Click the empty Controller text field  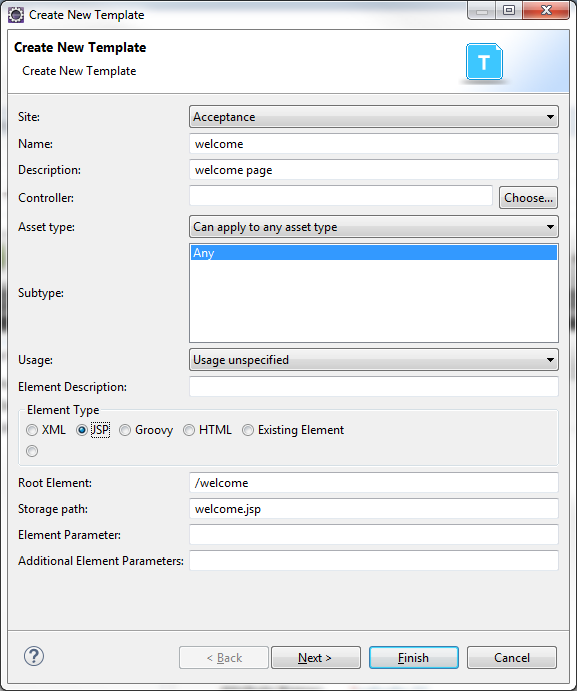point(341,195)
